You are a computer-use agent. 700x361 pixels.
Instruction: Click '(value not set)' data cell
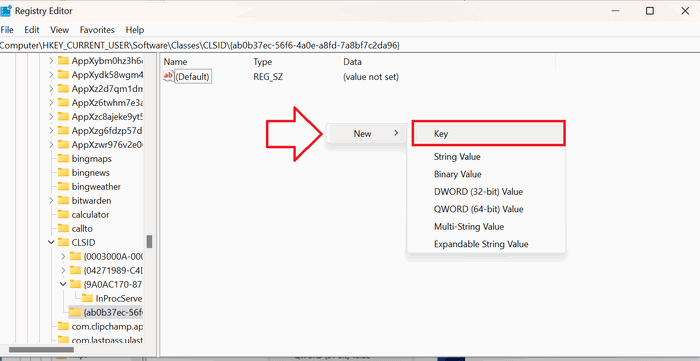[x=371, y=77]
